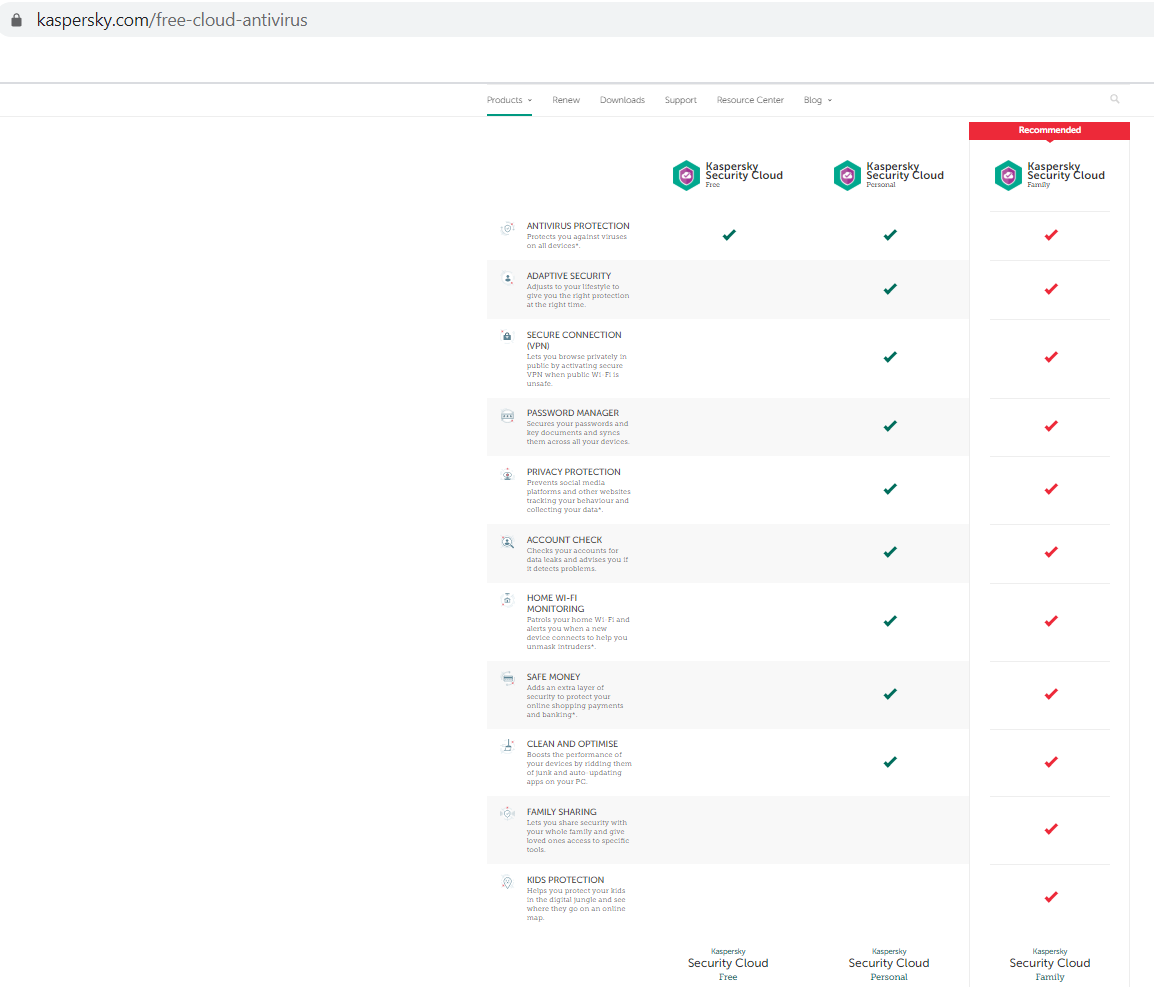The image size is (1154, 987).
Task: Click the "Checks your accounts for data leaks" description
Action: tap(578, 559)
